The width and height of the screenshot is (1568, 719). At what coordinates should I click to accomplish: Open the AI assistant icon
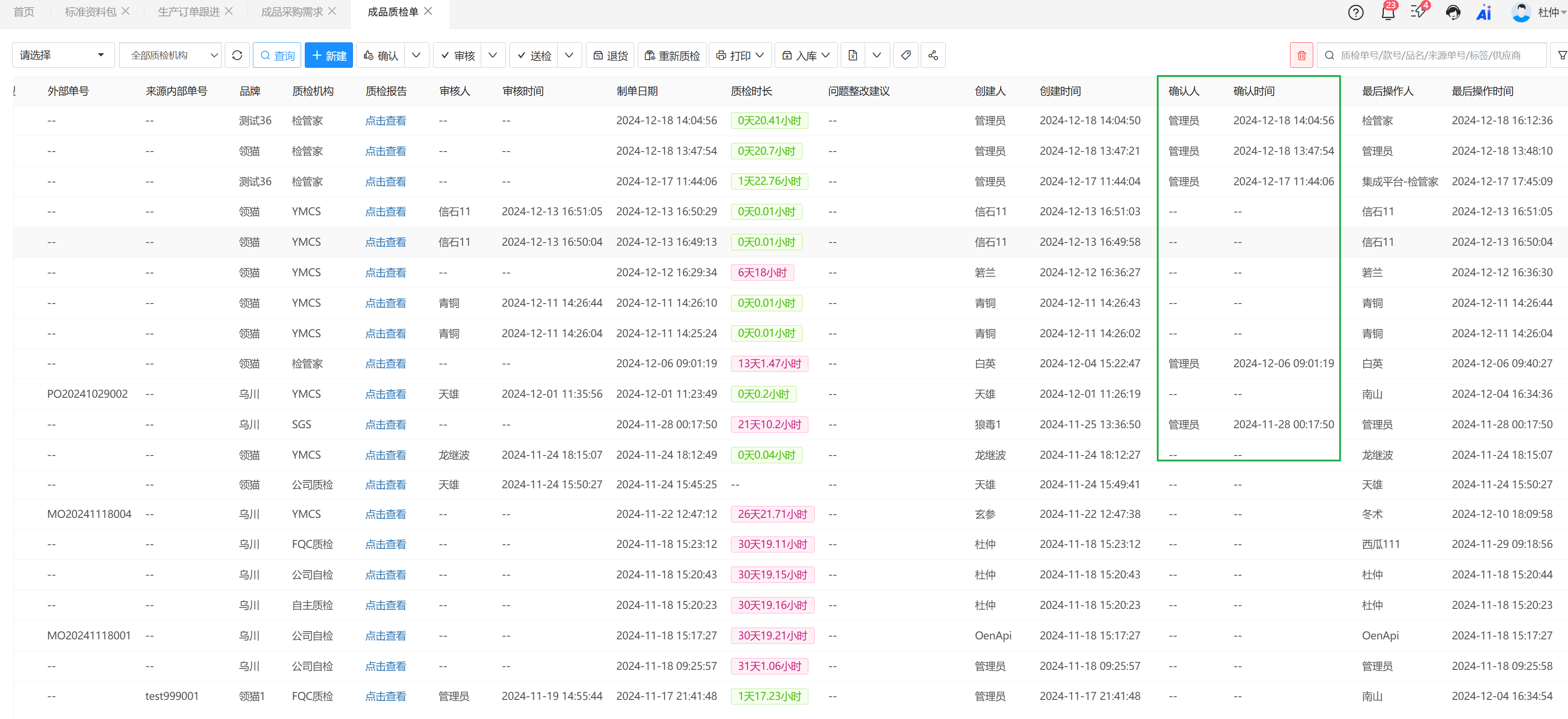click(1483, 13)
